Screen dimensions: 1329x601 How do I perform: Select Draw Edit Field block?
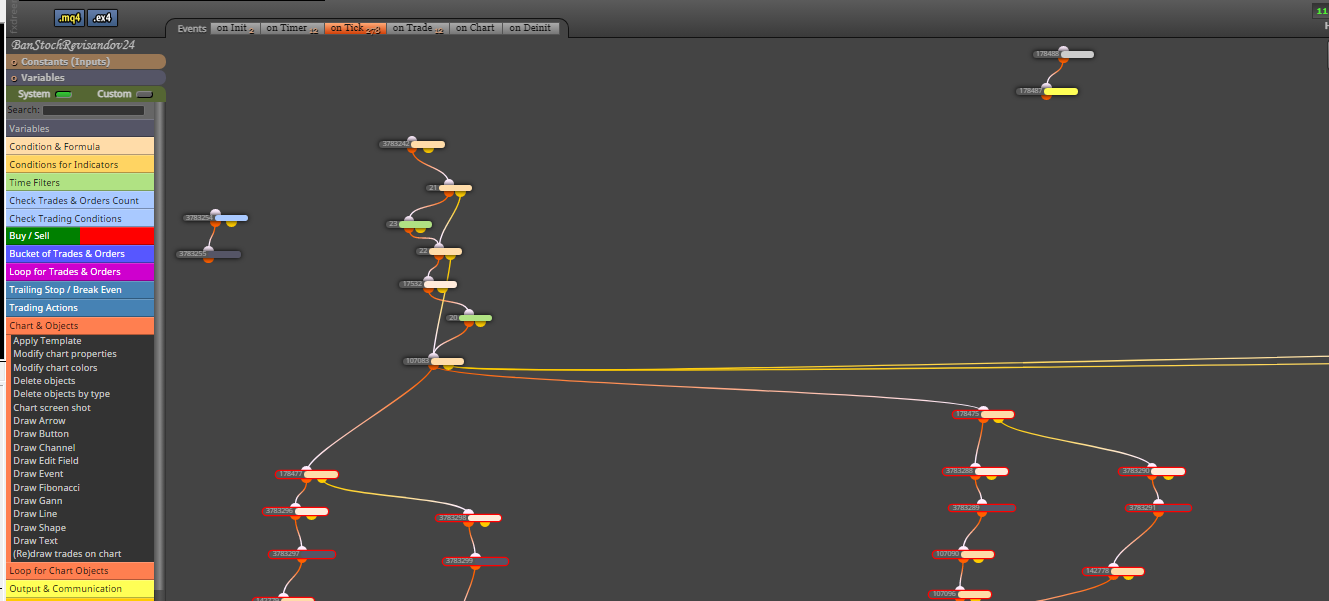point(46,461)
